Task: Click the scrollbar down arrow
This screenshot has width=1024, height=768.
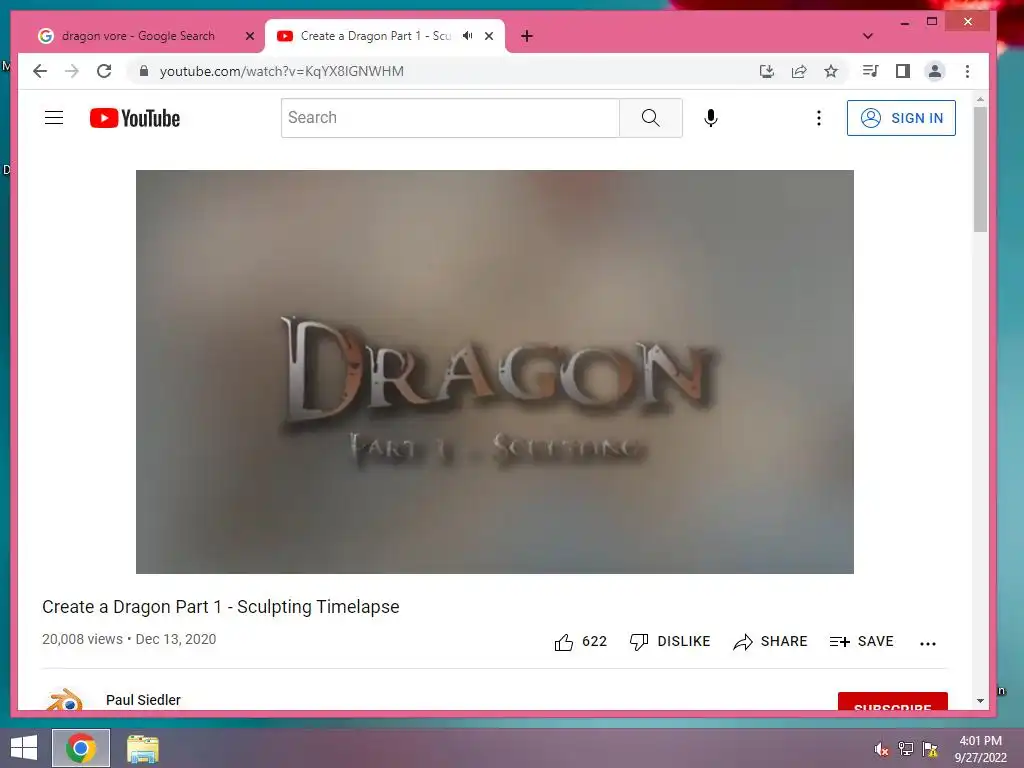Action: (x=980, y=701)
